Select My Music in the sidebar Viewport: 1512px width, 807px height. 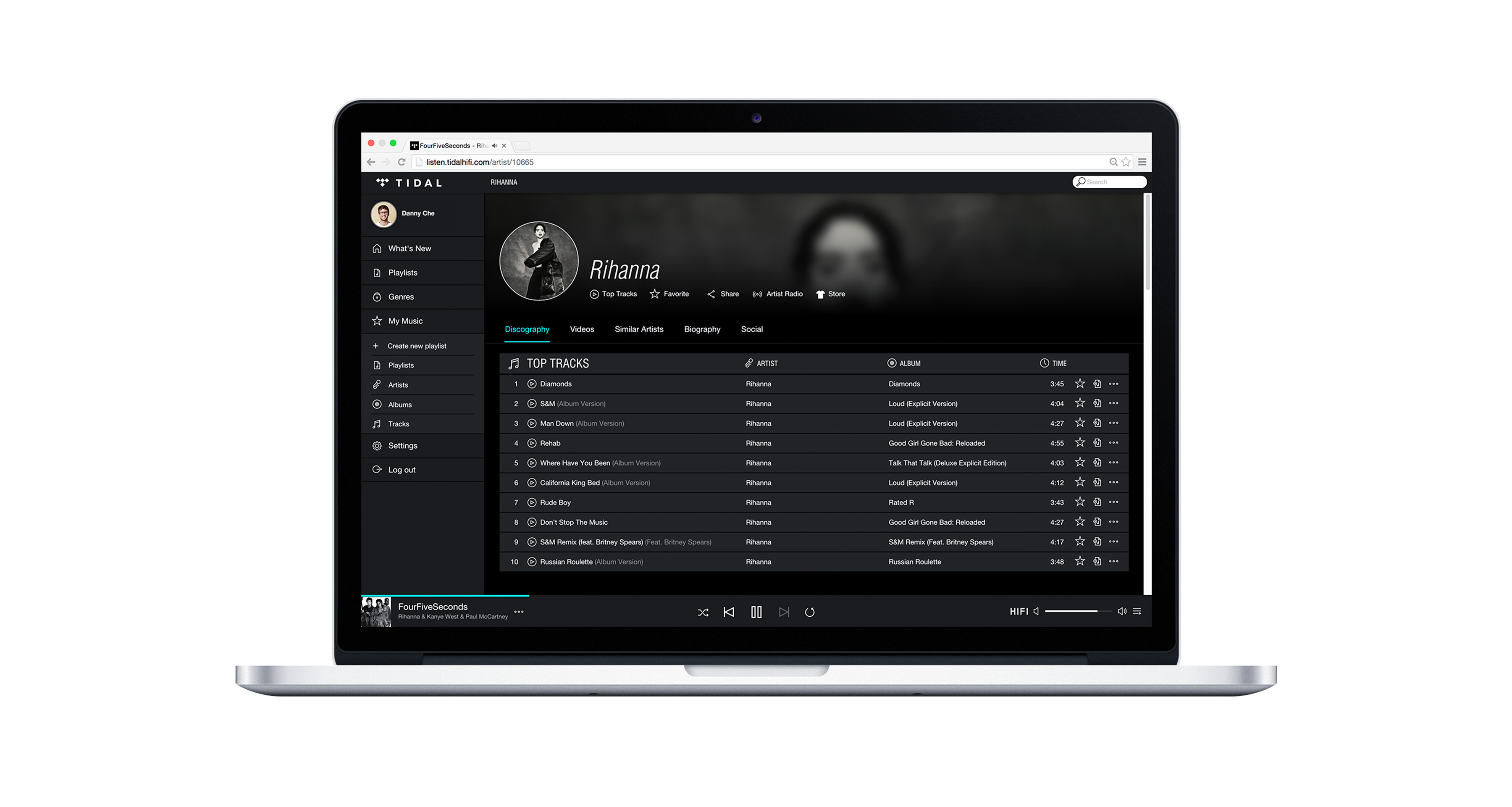[x=404, y=321]
